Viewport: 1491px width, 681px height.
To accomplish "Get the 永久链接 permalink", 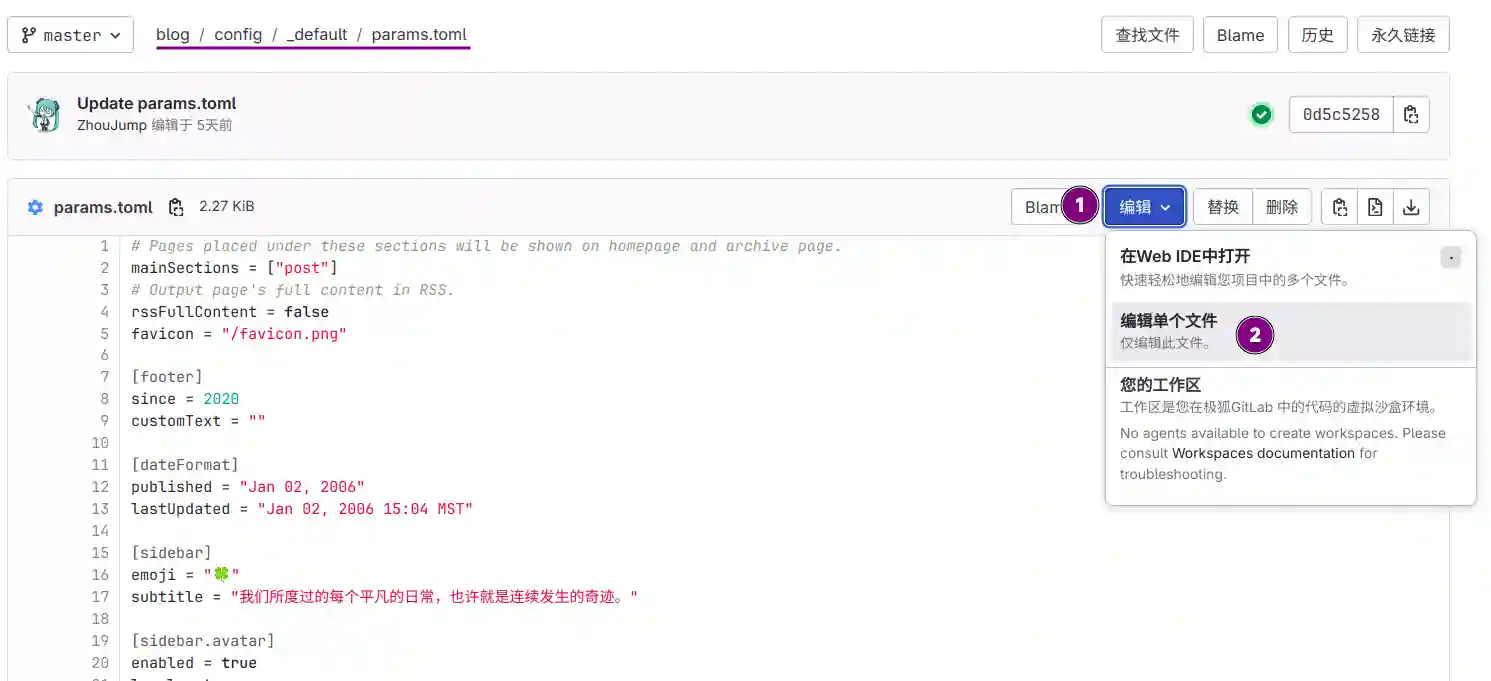I will (1402, 35).
